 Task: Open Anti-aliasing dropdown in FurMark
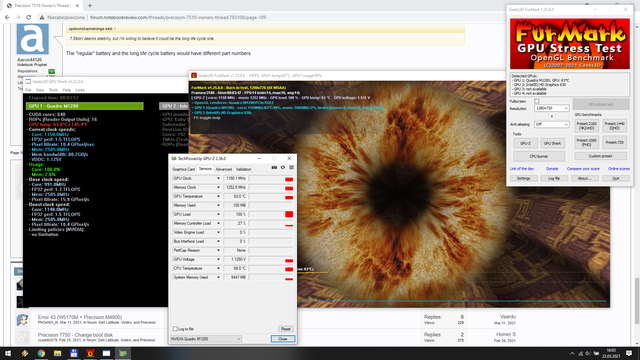point(551,124)
